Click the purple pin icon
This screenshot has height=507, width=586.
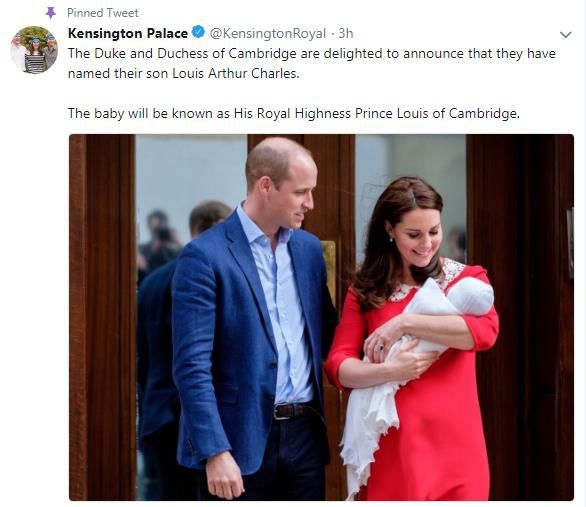(x=50, y=13)
